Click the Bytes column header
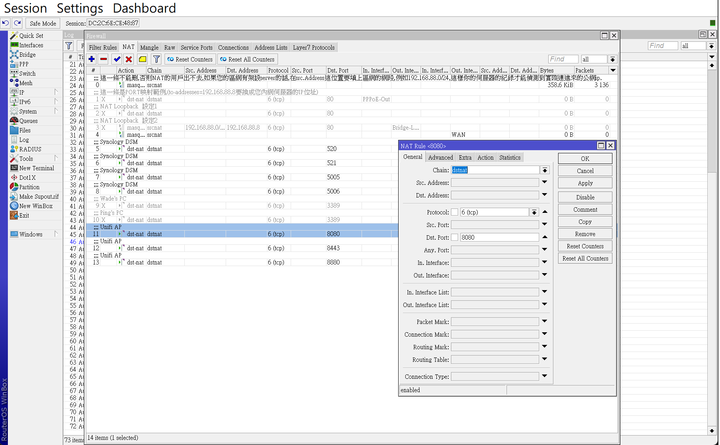Image resolution: width=720 pixels, height=445 pixels. [x=556, y=70]
